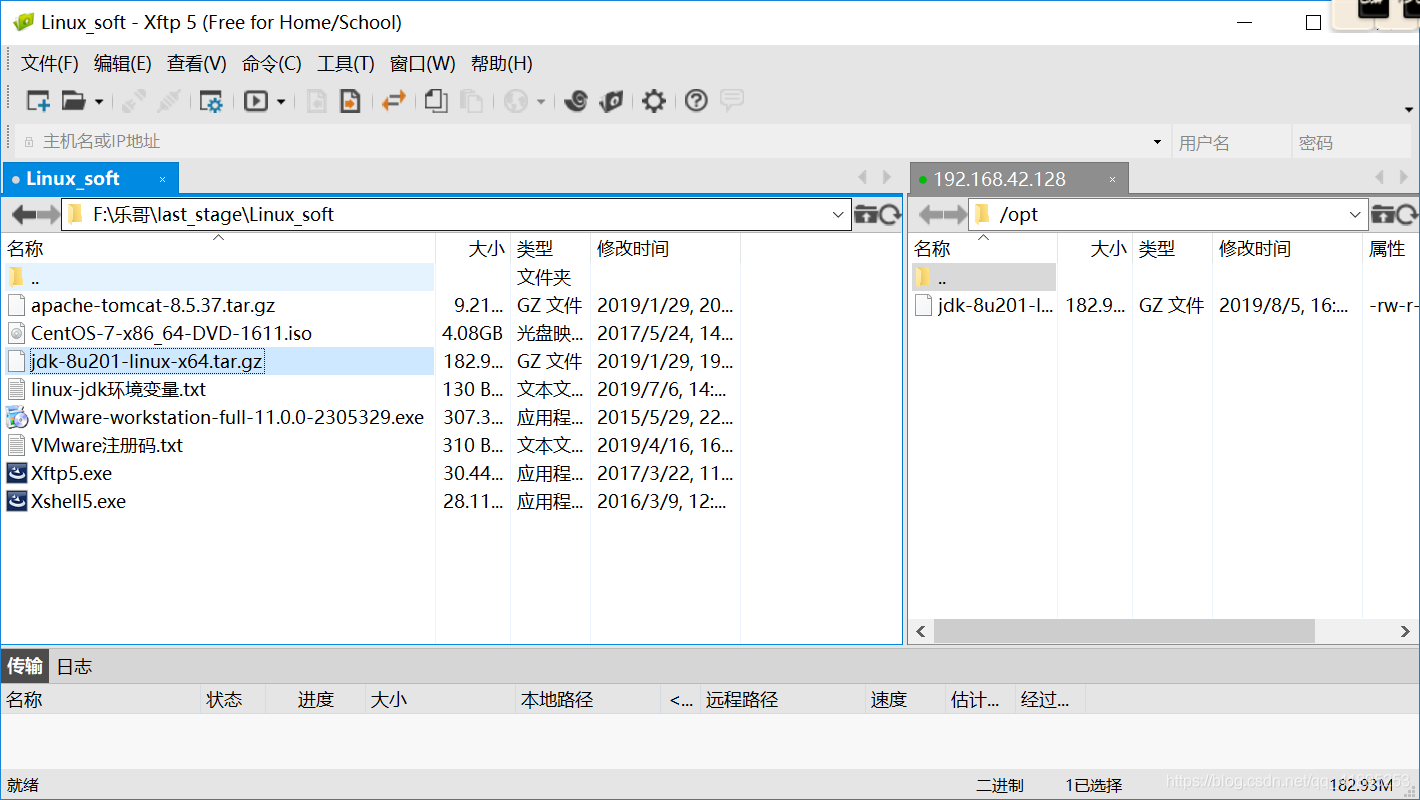Open the 编辑(E) menu
Image resolution: width=1420 pixels, height=800 pixels.
click(123, 63)
